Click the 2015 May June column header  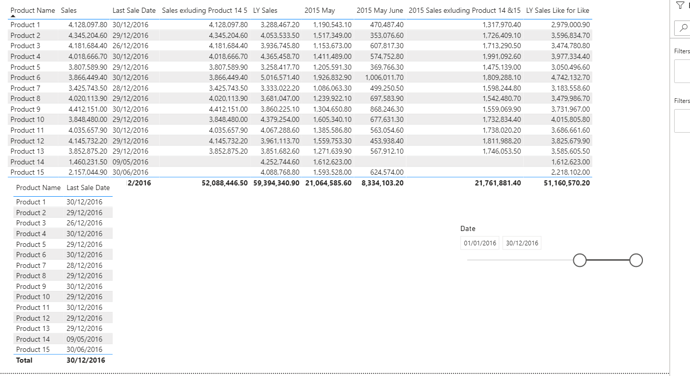[x=380, y=10]
